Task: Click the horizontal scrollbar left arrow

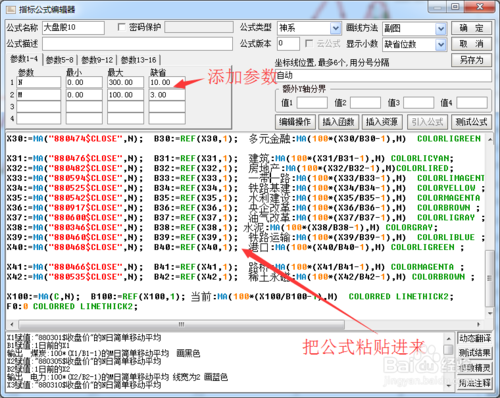Action: coord(12,324)
